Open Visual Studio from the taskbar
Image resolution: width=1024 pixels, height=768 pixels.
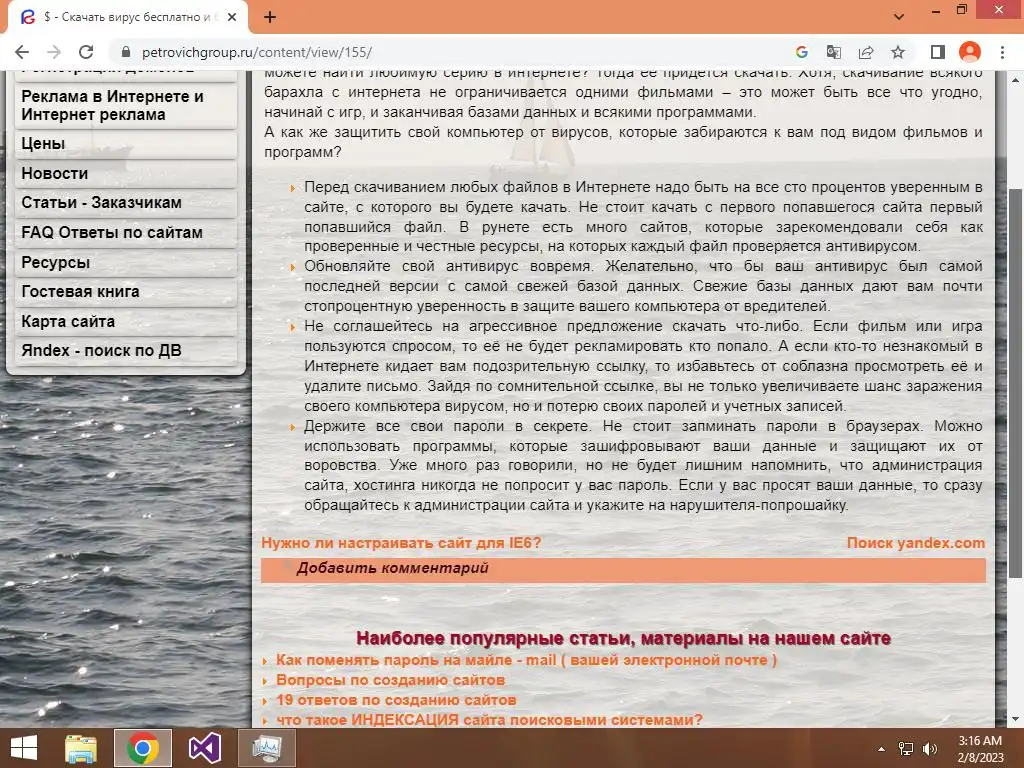(x=205, y=748)
